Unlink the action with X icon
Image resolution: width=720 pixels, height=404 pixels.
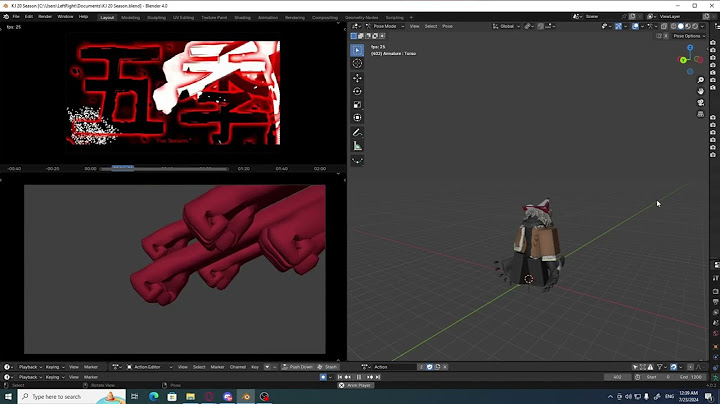[x=445, y=367]
